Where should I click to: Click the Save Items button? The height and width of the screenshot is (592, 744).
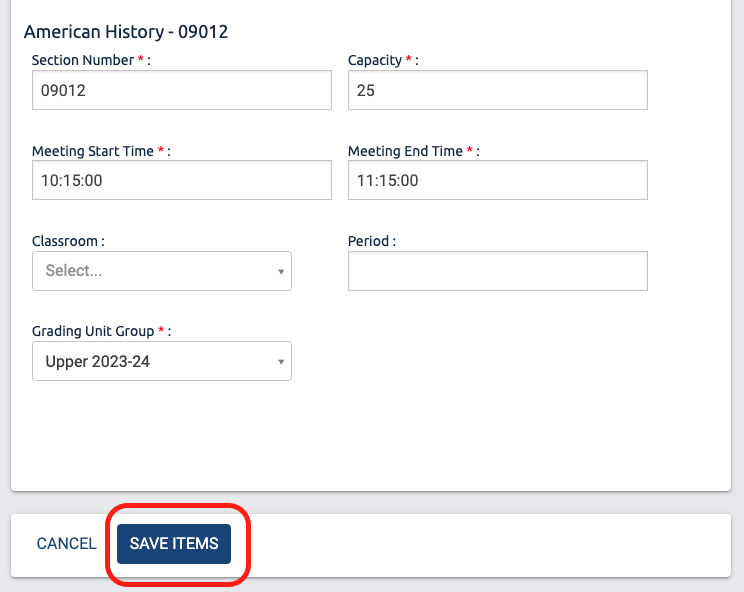tap(174, 544)
